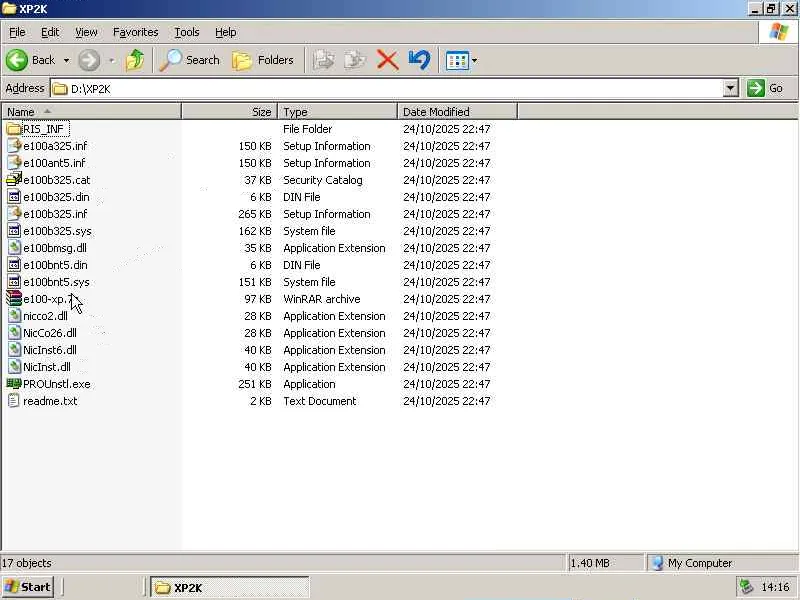
Task: Open the Back history dropdown arrow
Action: [x=66, y=61]
